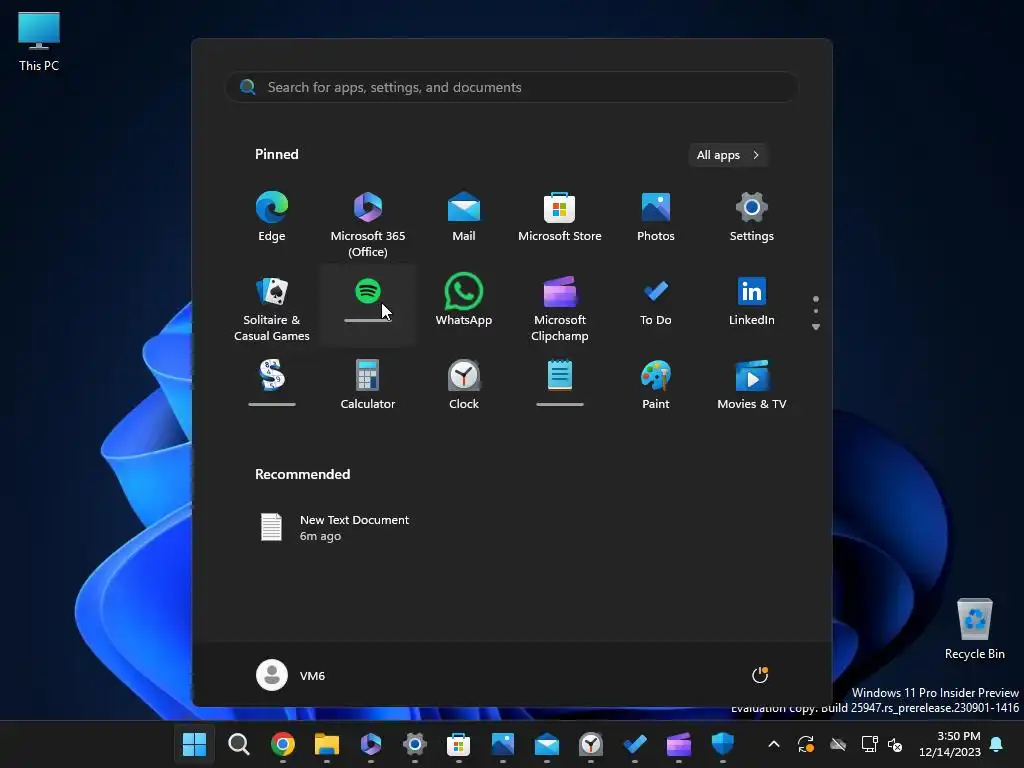
Task: Open the notification bell
Action: click(x=997, y=744)
